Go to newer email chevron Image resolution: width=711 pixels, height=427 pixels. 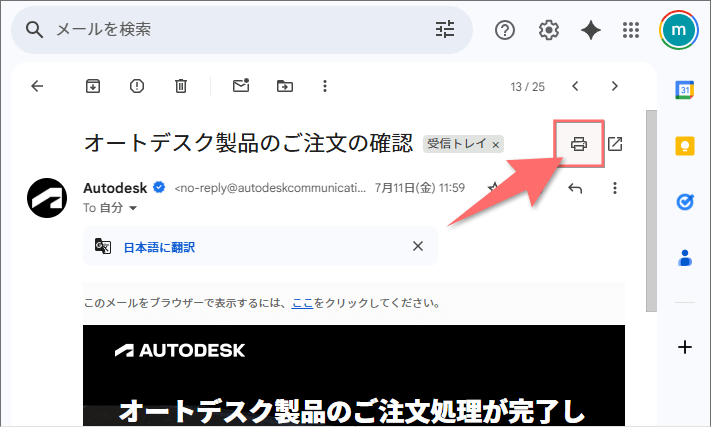pos(575,86)
